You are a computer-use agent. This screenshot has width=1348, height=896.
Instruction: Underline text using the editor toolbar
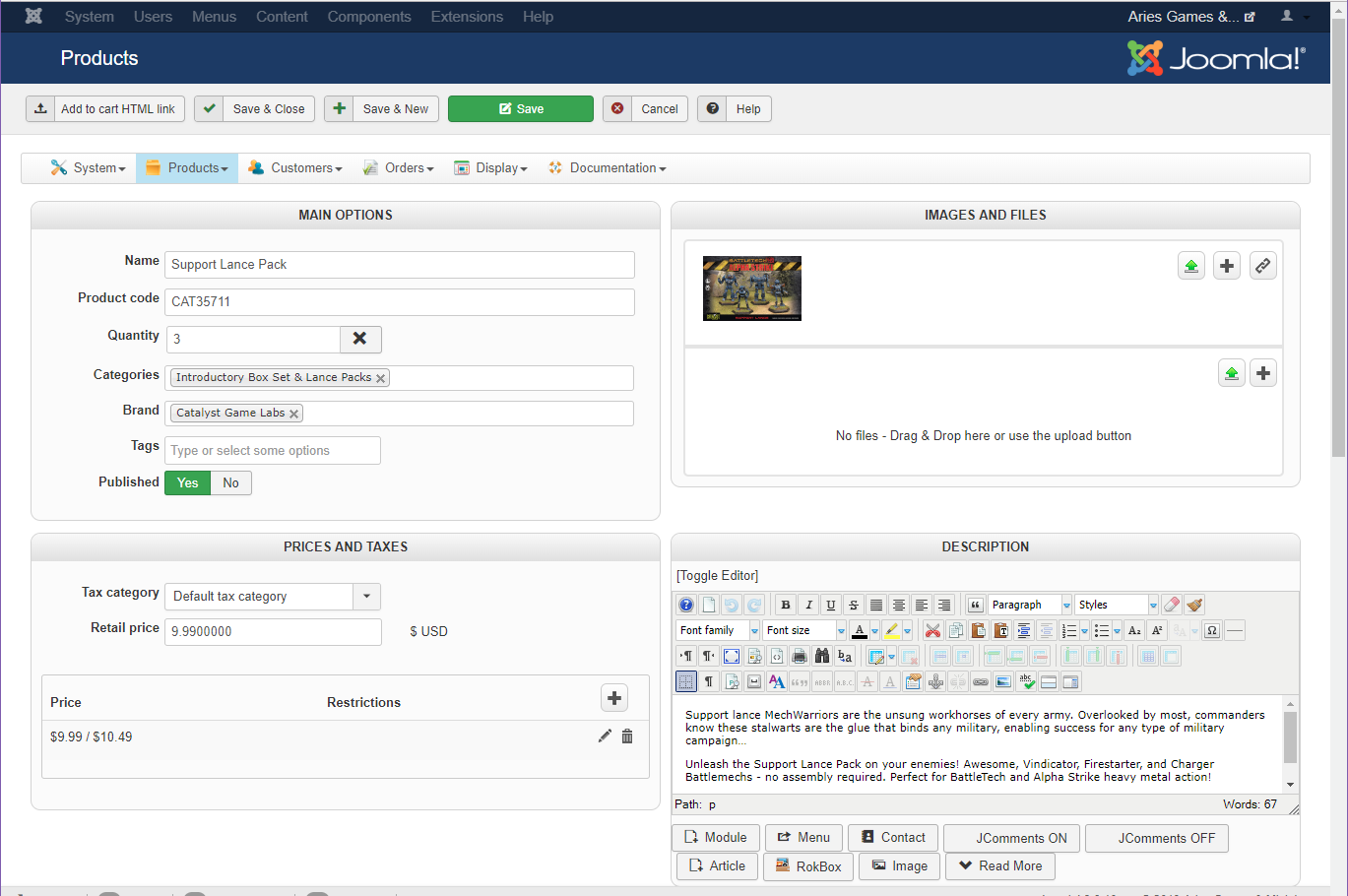click(831, 605)
